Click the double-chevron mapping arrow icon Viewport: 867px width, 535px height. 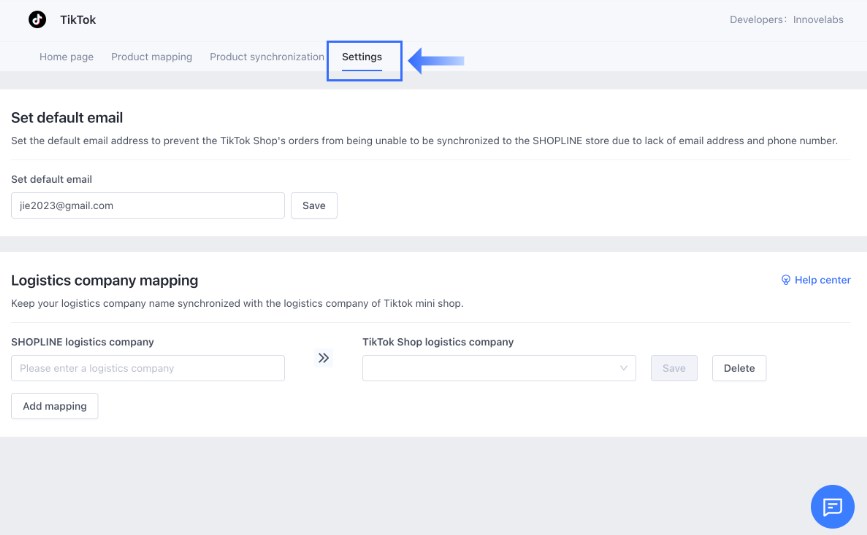coord(323,358)
